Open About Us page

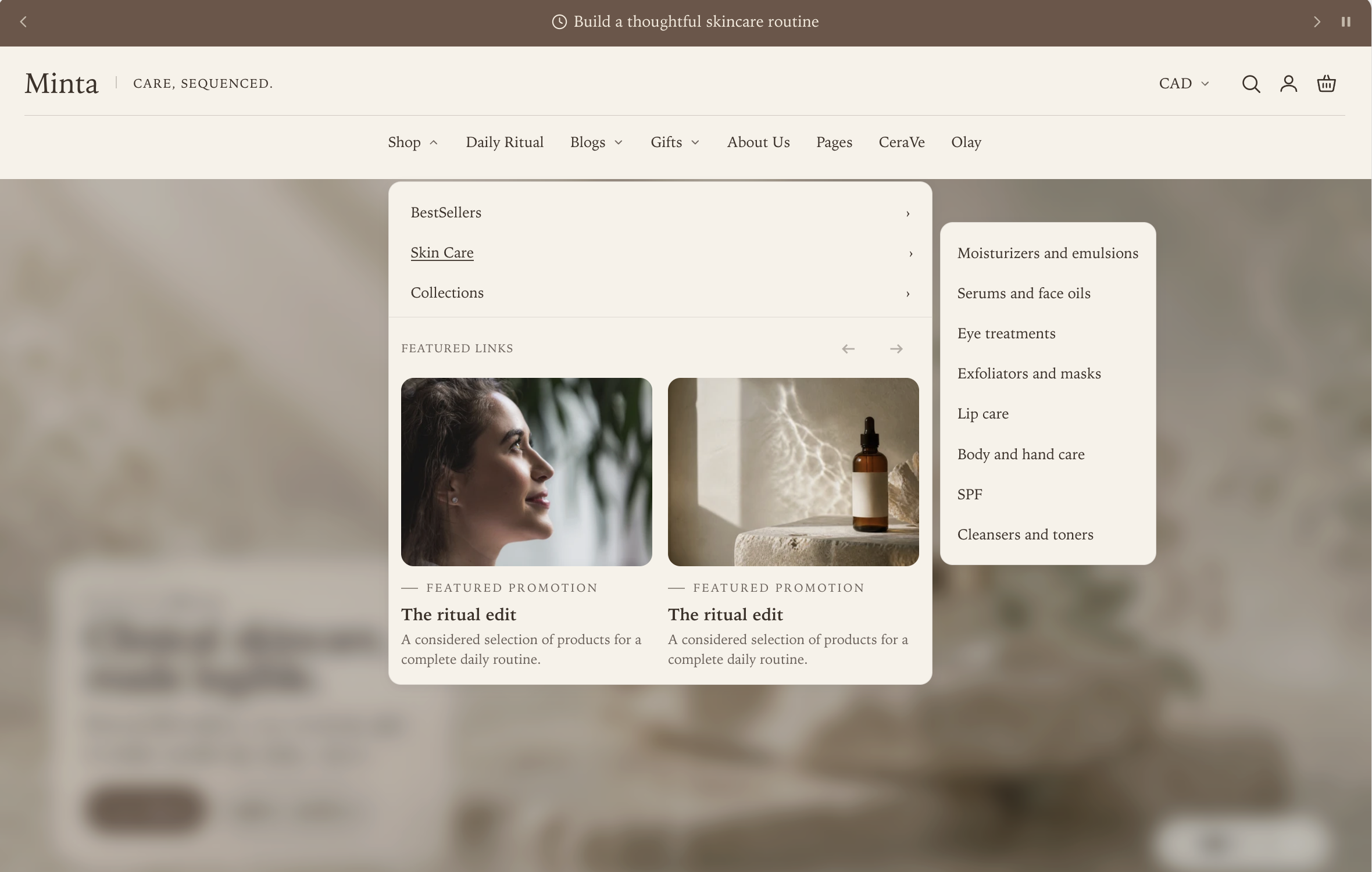coord(758,142)
